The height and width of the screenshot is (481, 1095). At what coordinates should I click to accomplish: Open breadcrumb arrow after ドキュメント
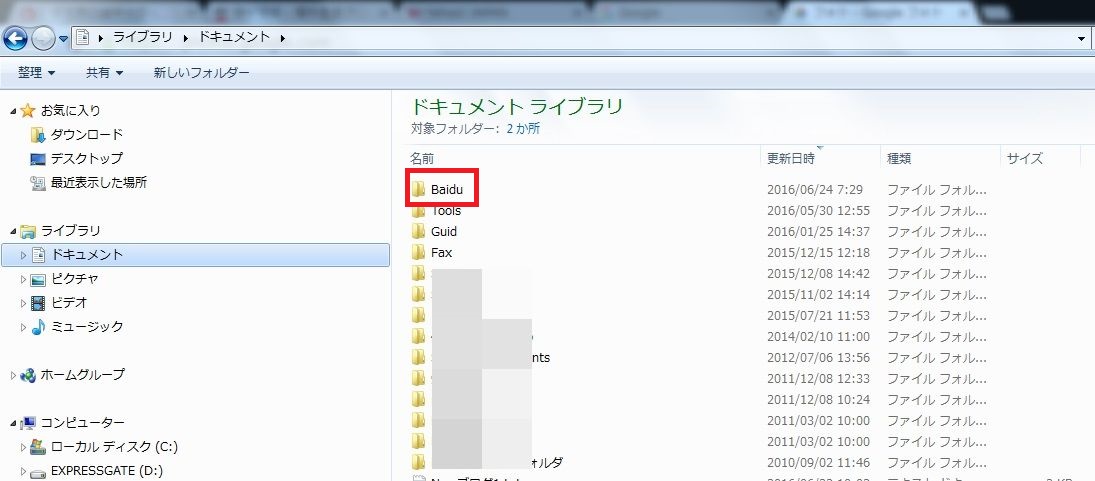pyautogui.click(x=282, y=38)
